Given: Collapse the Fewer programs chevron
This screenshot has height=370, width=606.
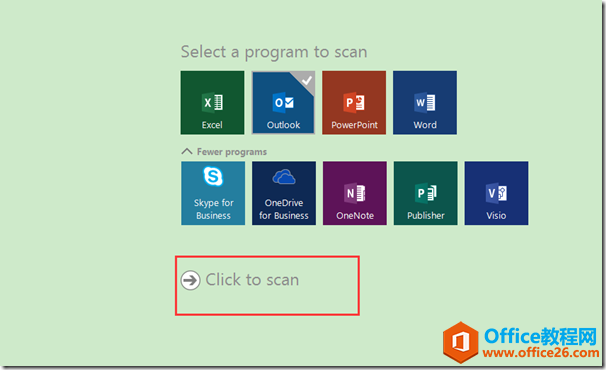Looking at the screenshot, I should tap(187, 151).
